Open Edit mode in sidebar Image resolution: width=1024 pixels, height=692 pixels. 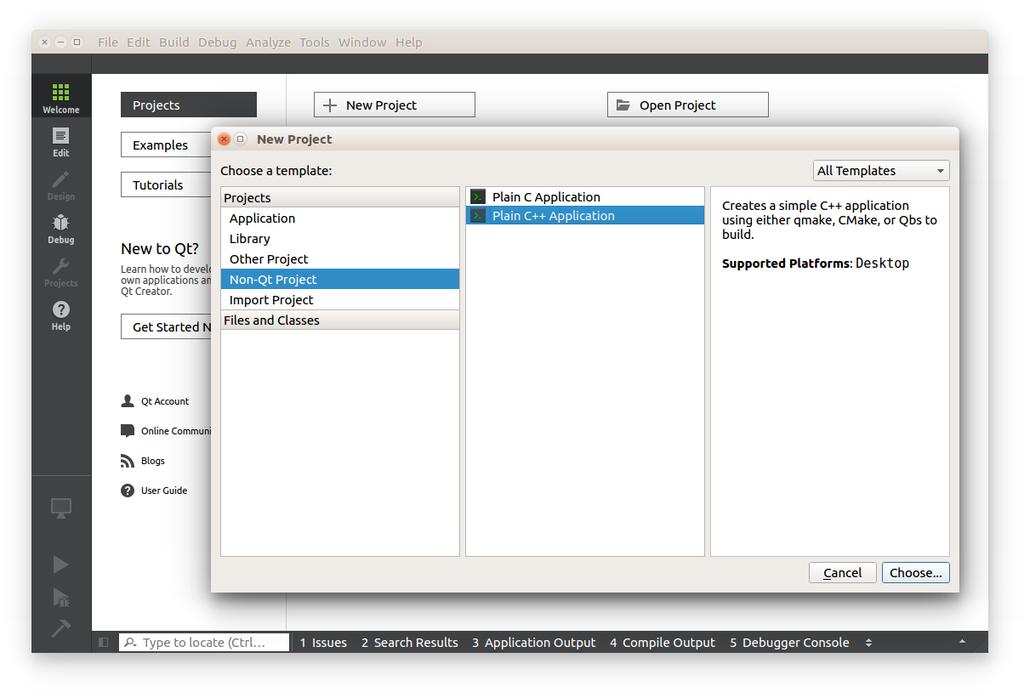pos(61,142)
